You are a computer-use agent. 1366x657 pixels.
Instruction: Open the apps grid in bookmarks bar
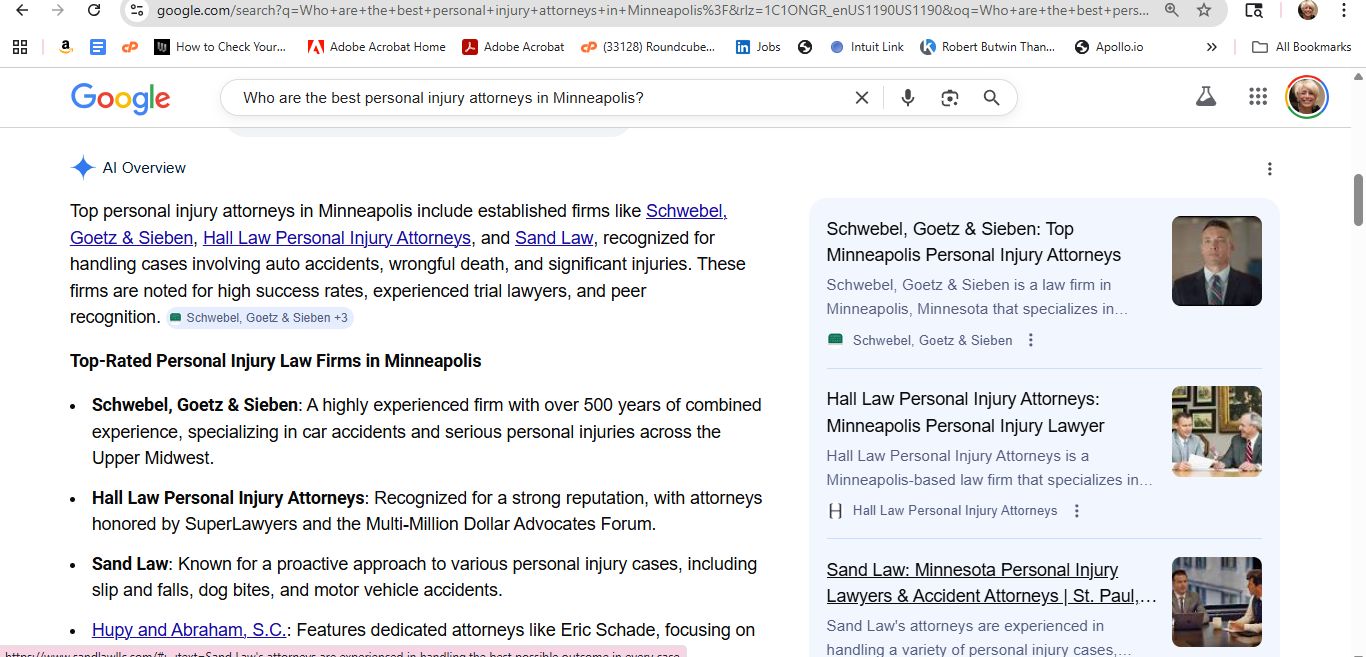(20, 47)
